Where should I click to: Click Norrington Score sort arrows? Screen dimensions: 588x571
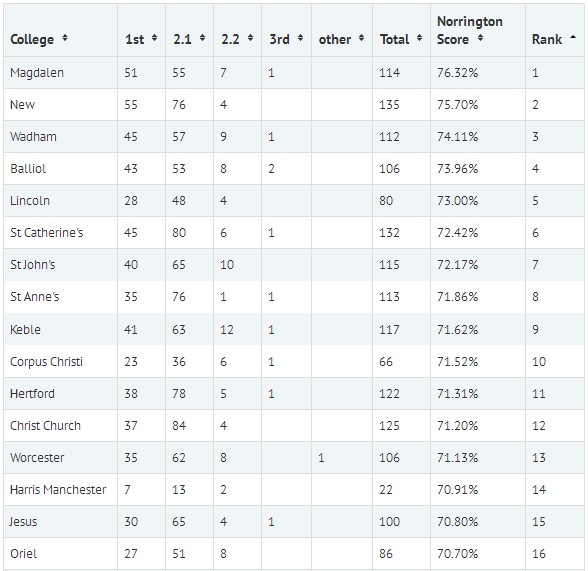click(x=480, y=38)
